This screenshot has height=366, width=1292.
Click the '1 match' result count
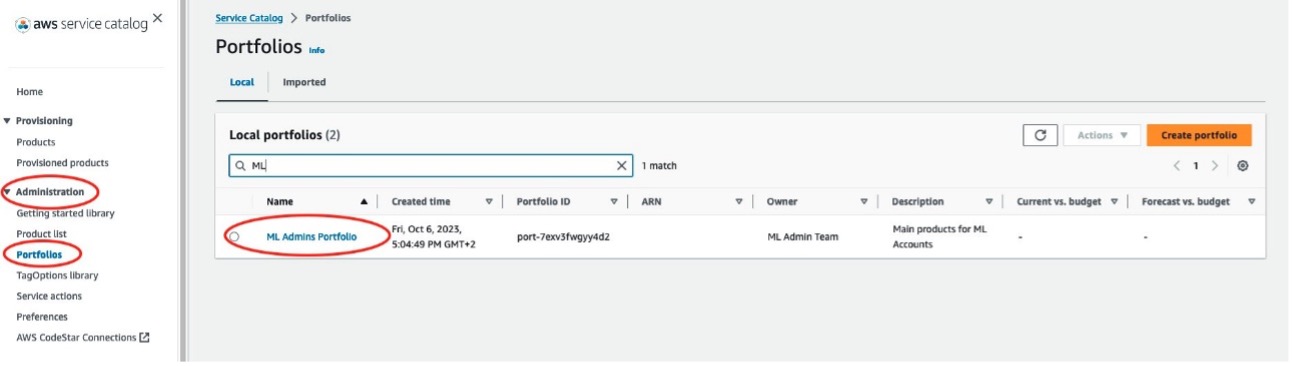(x=659, y=166)
